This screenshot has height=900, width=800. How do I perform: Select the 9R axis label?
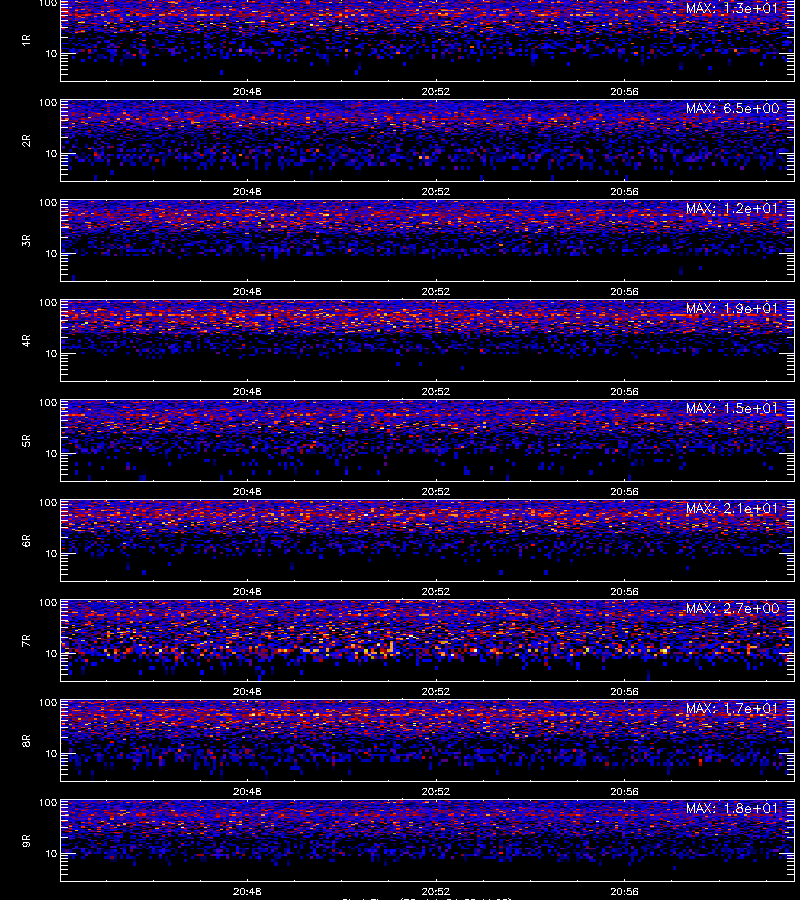click(26, 840)
